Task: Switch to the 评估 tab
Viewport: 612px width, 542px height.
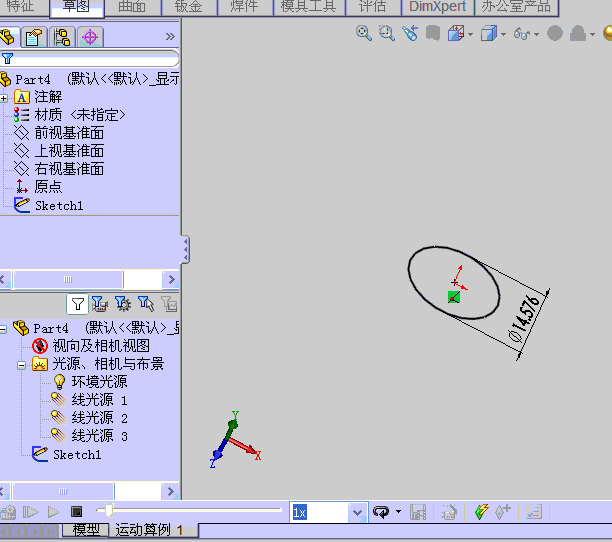Action: point(372,7)
